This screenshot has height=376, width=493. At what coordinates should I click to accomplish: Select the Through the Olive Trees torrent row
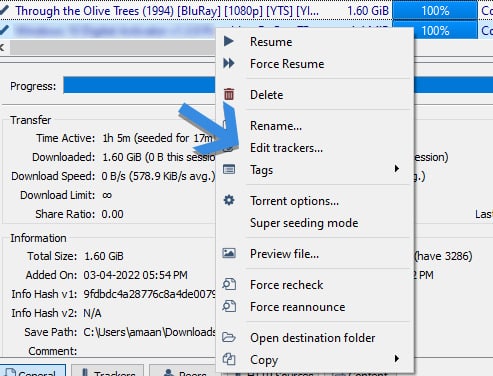[246, 11]
